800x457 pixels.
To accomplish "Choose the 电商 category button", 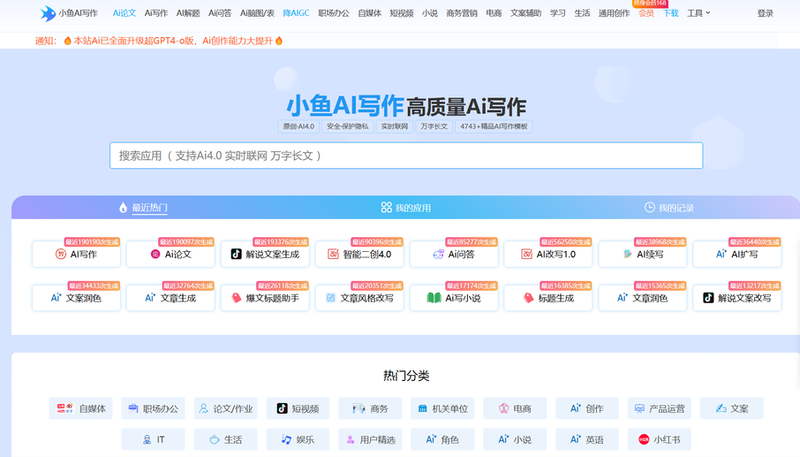I will click(515, 409).
